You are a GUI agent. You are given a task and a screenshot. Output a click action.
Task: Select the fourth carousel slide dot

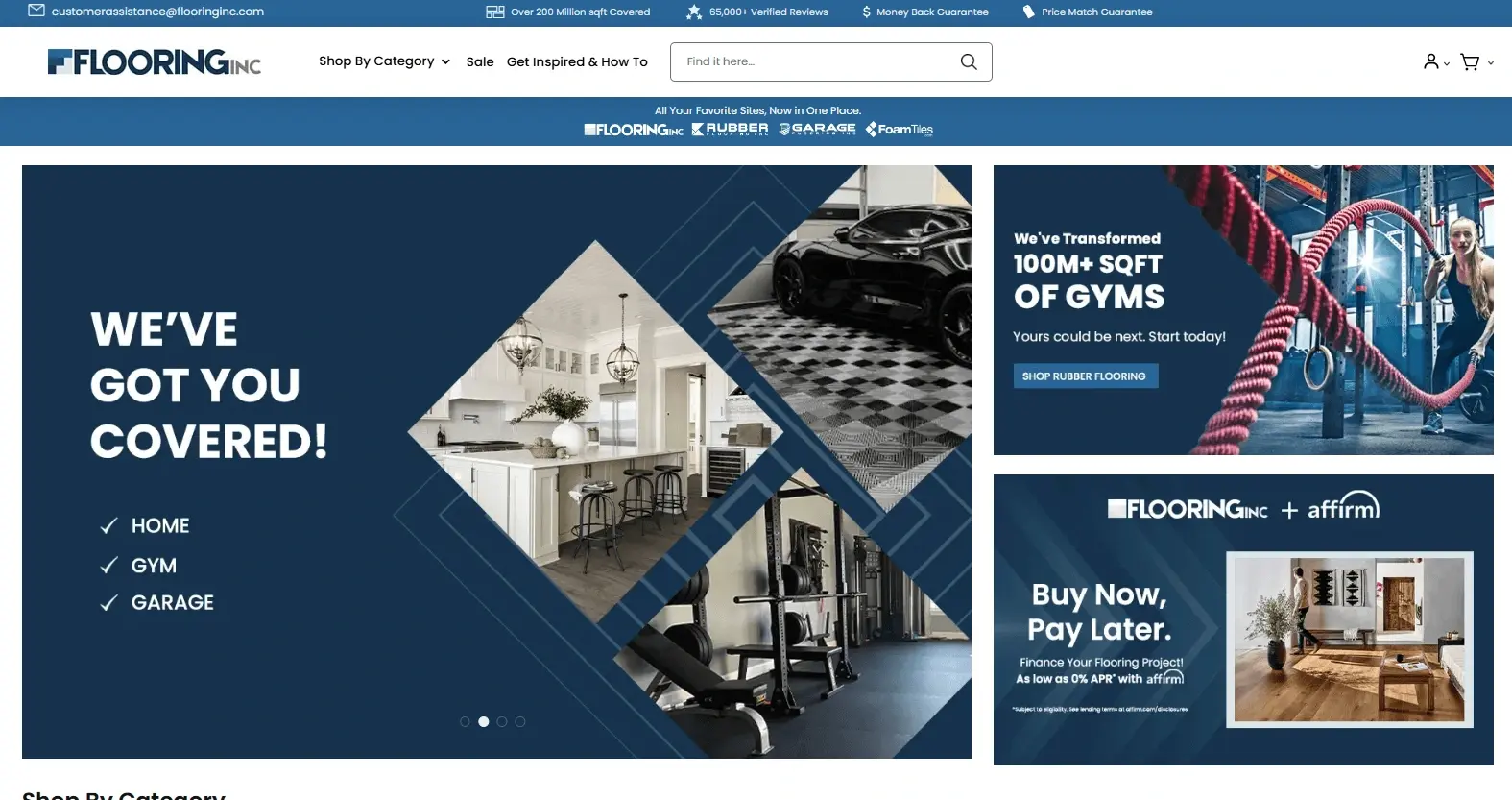tap(520, 721)
